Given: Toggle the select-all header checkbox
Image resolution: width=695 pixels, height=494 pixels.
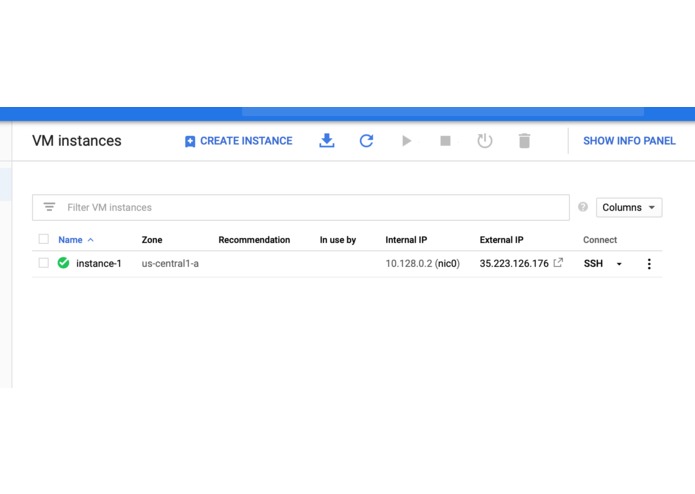Looking at the screenshot, I should coord(43,239).
